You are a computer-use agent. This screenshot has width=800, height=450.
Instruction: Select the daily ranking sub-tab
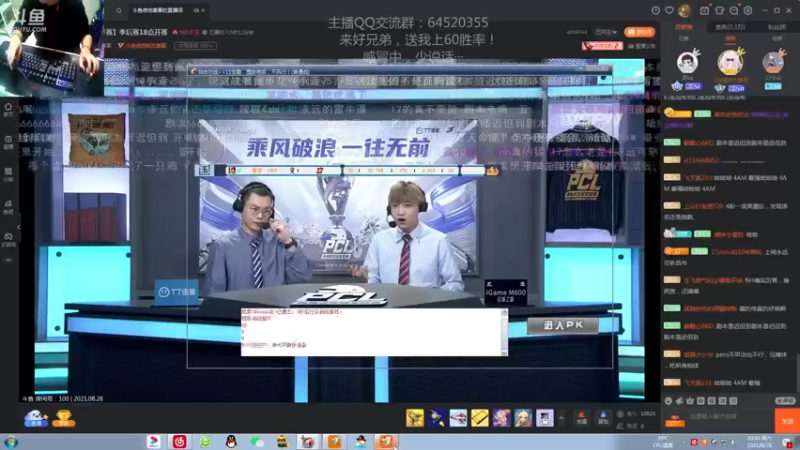click(684, 38)
